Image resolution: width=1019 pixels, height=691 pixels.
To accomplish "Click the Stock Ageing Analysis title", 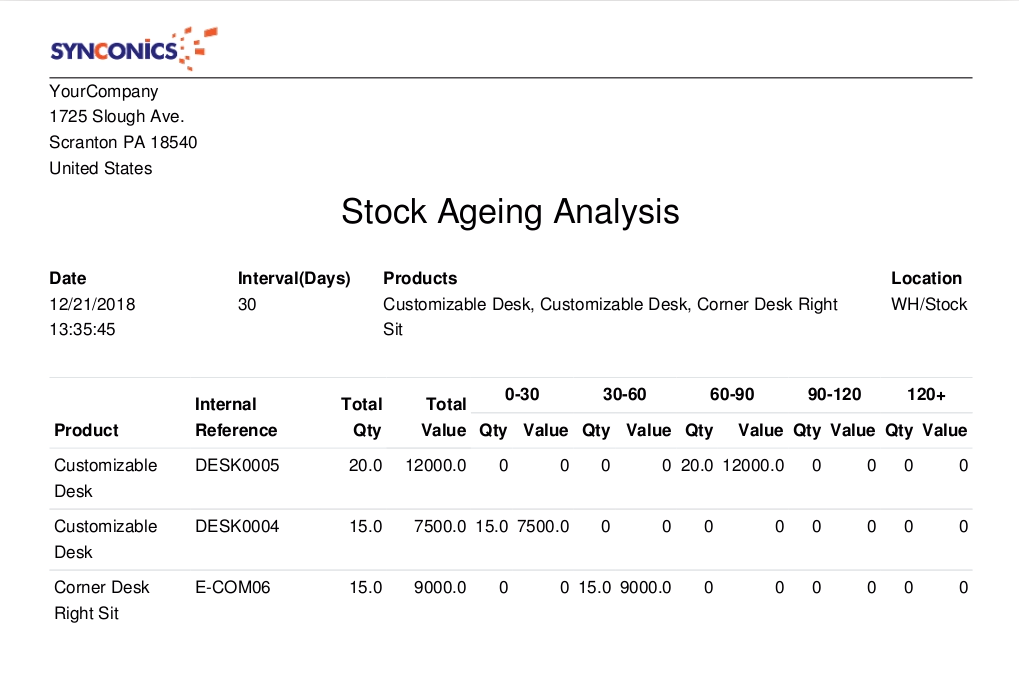I will tap(510, 212).
